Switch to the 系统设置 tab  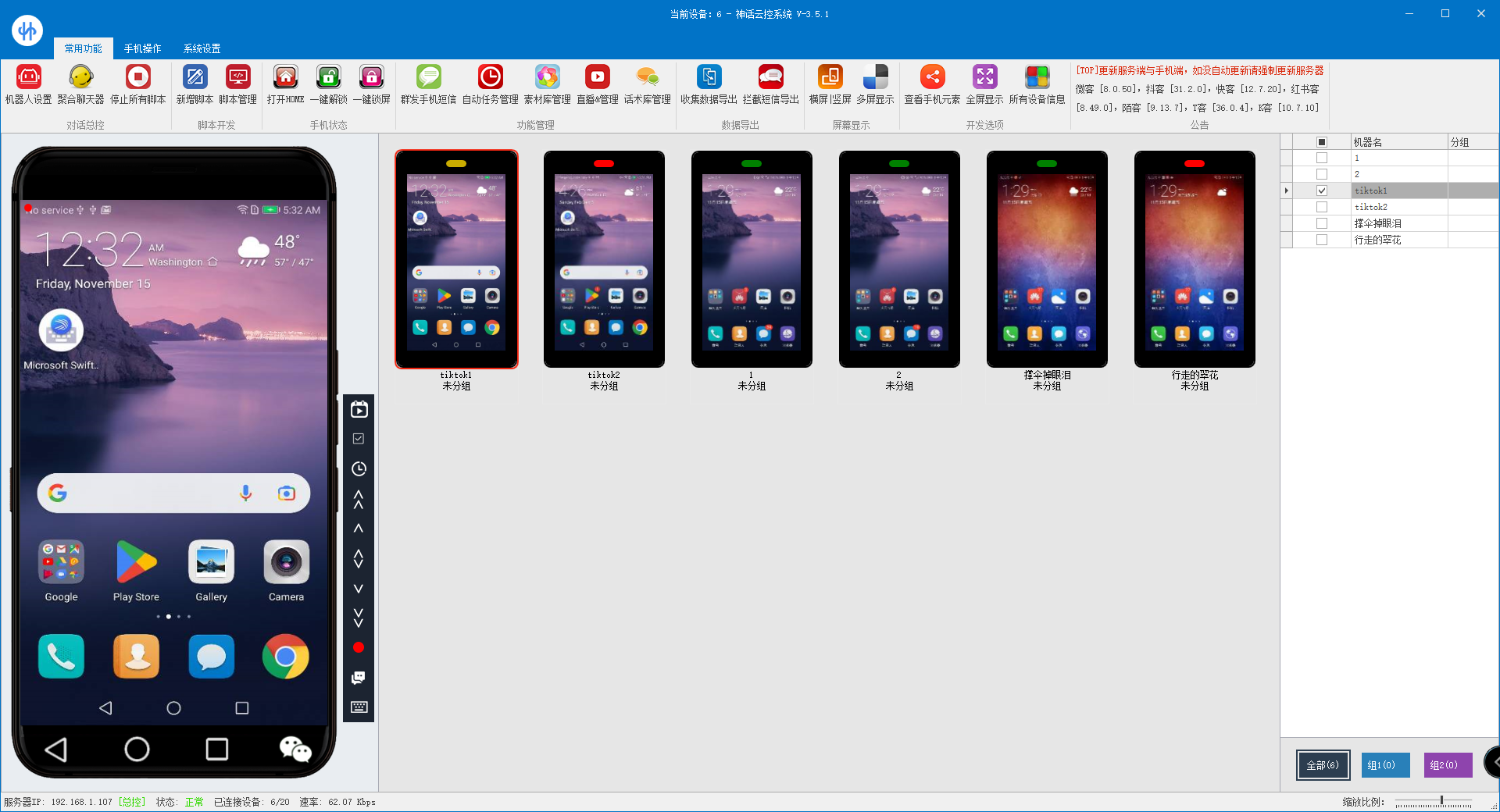pyautogui.click(x=202, y=48)
